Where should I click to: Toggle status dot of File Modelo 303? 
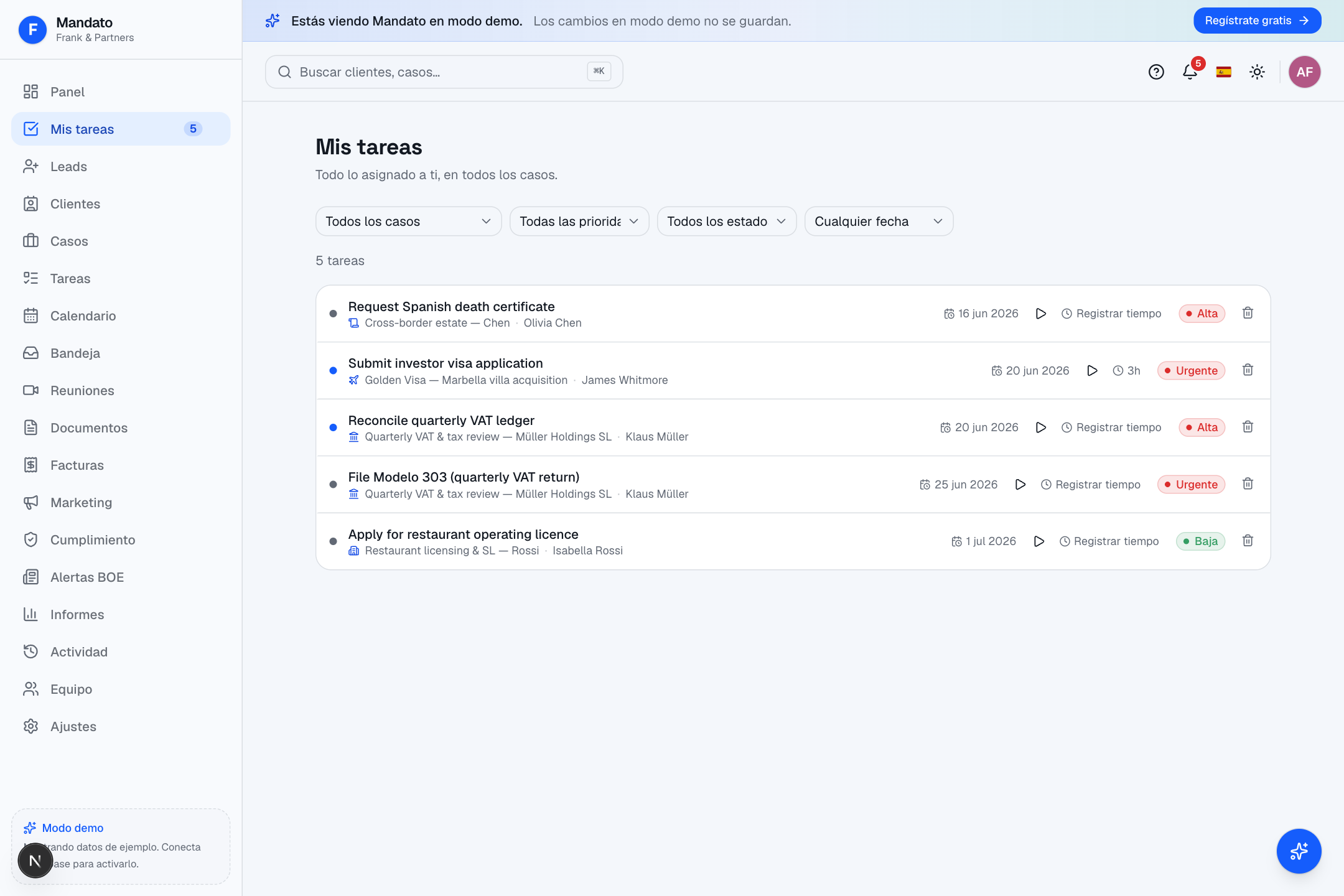[x=333, y=485]
